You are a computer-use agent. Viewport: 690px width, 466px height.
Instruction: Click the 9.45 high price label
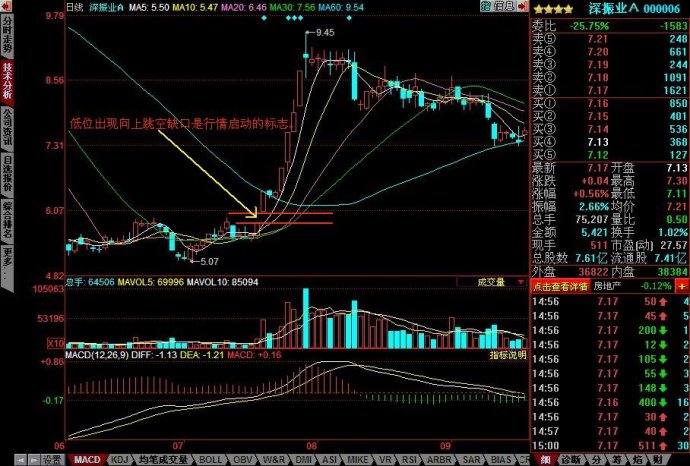point(325,33)
